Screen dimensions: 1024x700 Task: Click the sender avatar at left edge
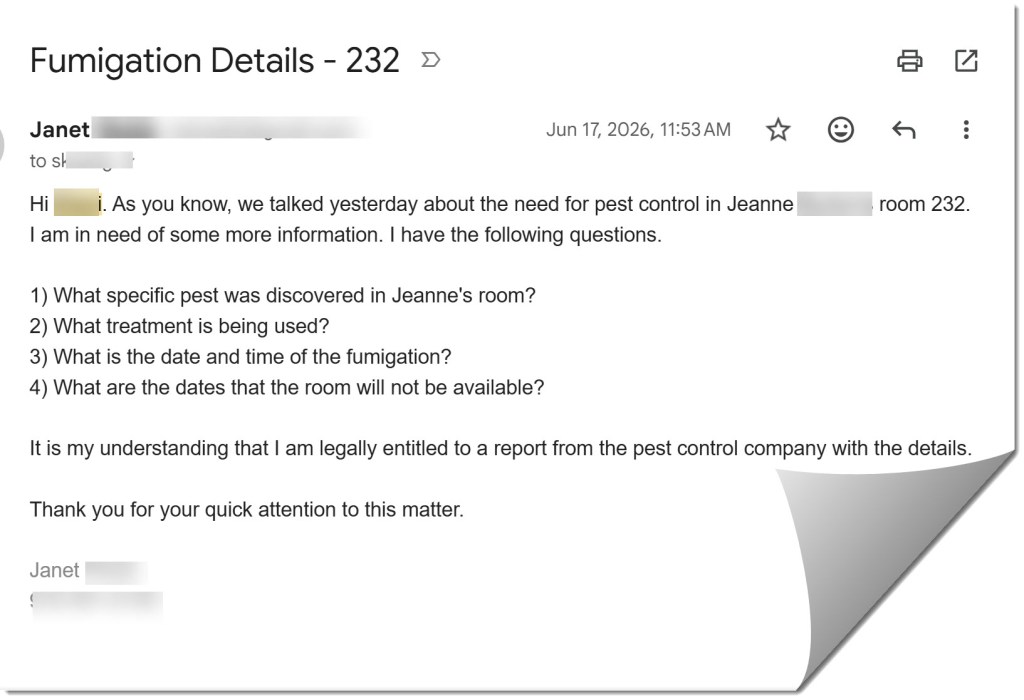click(2, 144)
